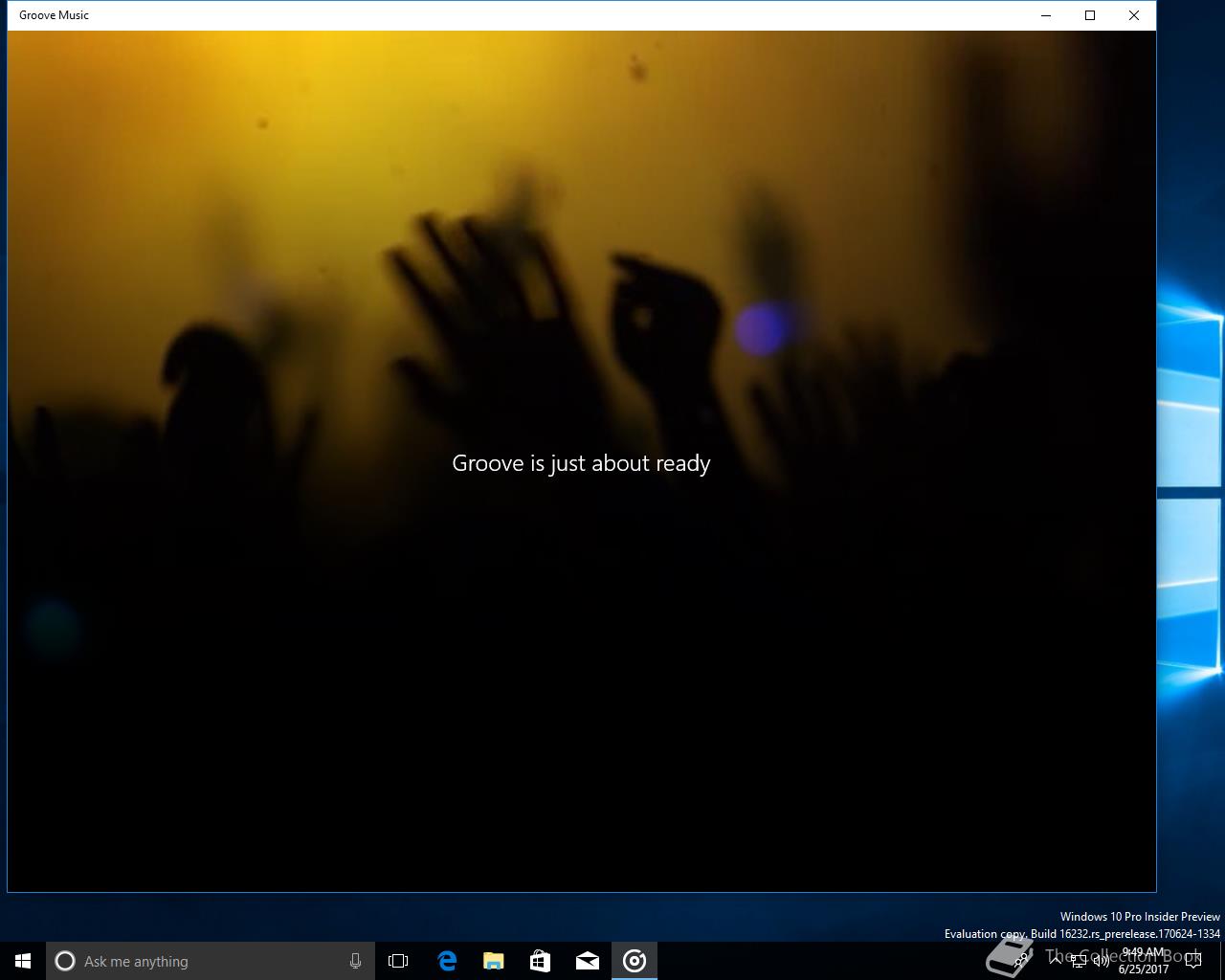This screenshot has width=1225, height=980.
Task: Open Task View from the taskbar
Action: click(x=398, y=961)
